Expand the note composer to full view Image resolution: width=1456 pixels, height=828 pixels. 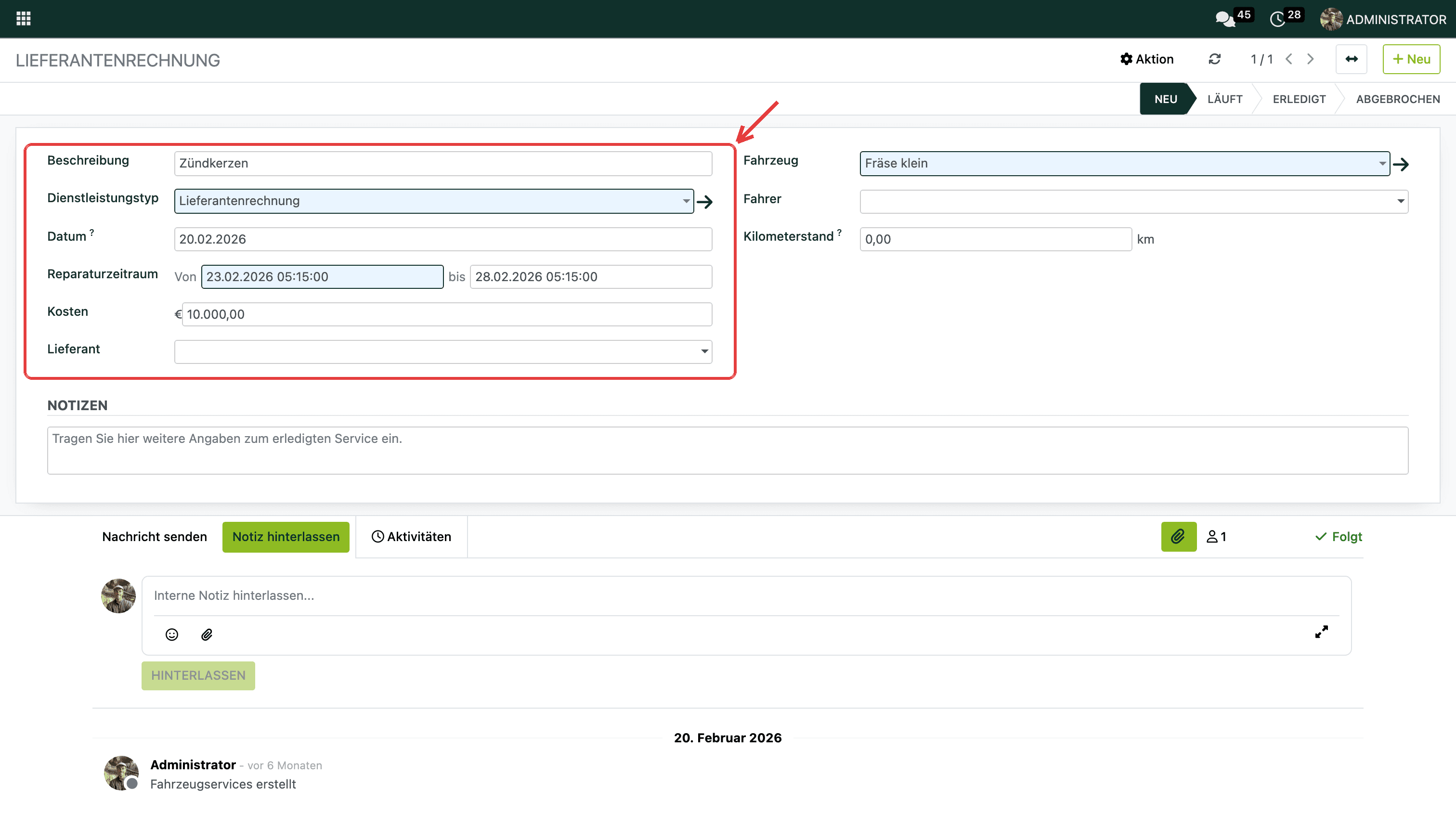click(1321, 632)
